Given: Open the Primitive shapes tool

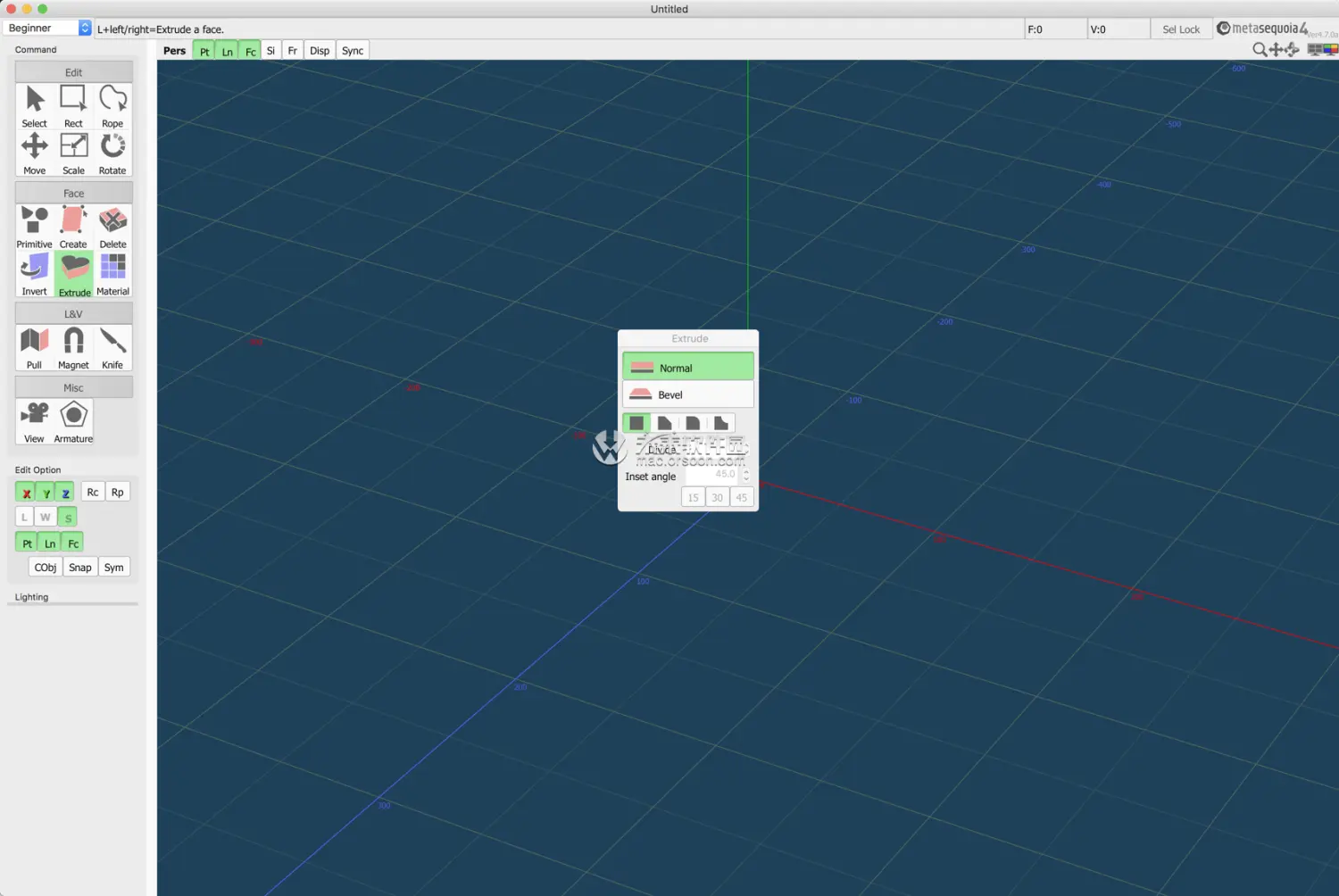Looking at the screenshot, I should coord(35,227).
